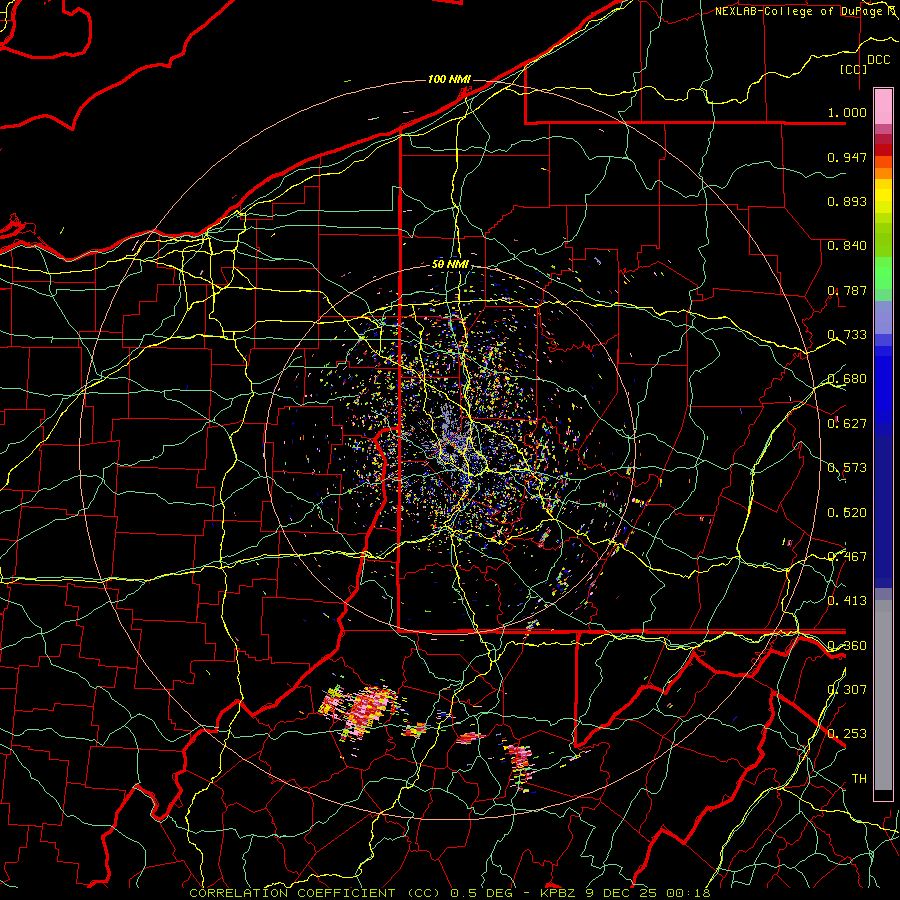Click the 0.253 scale value

pyautogui.click(x=847, y=734)
